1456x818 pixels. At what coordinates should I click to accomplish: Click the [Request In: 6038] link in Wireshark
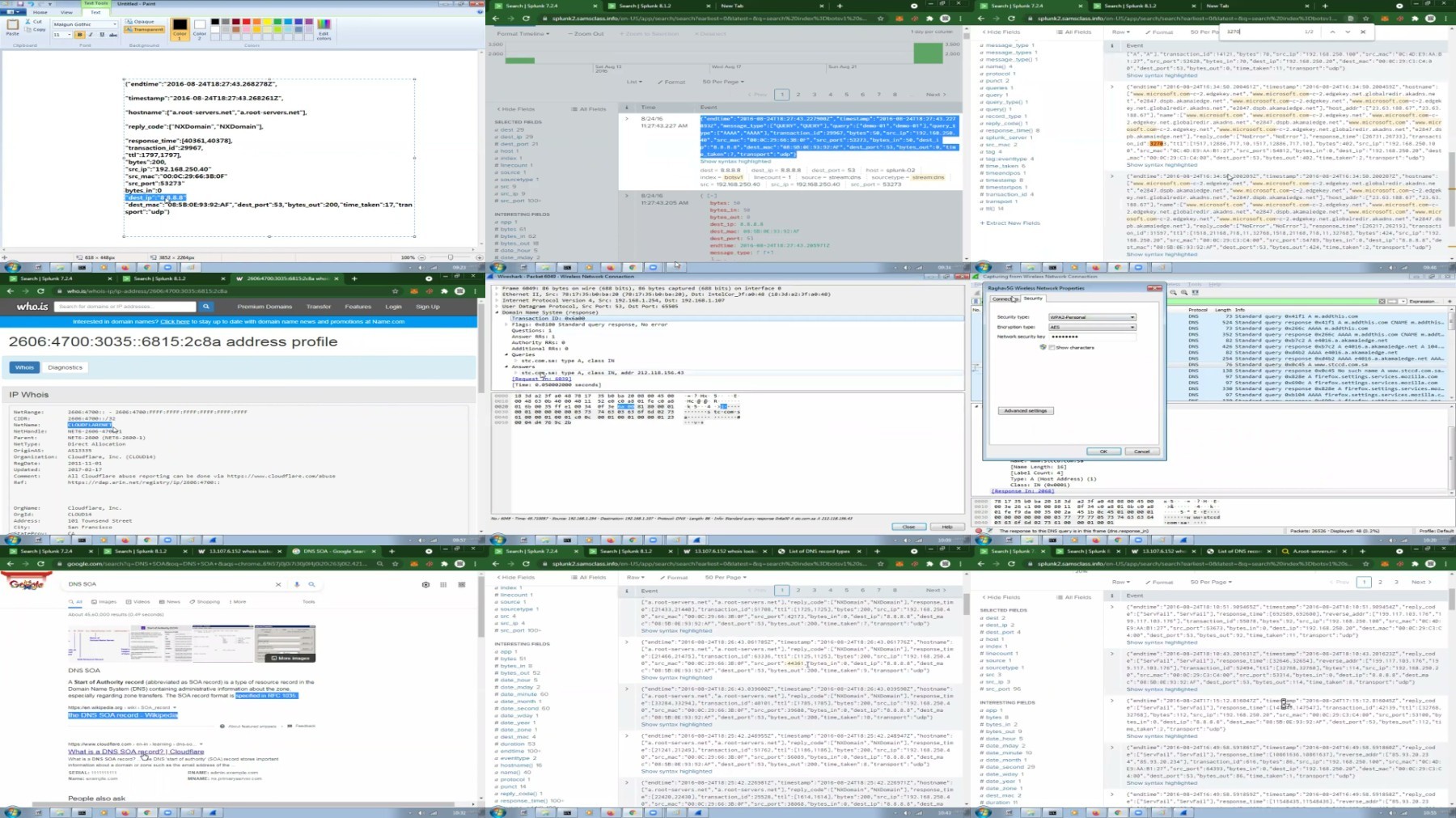tap(542, 379)
